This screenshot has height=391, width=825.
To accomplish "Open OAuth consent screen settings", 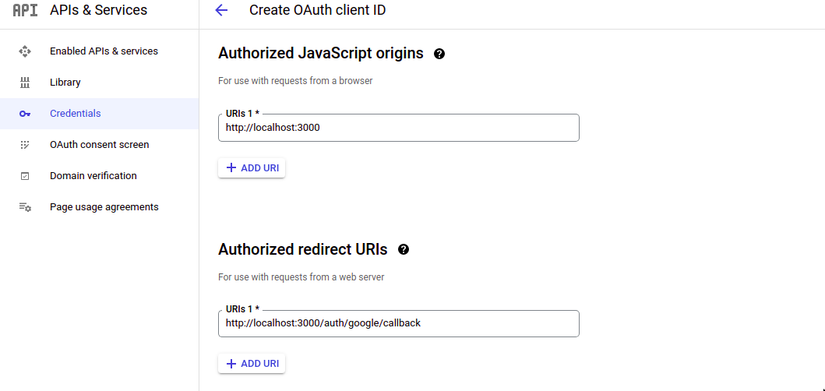I will click(99, 144).
